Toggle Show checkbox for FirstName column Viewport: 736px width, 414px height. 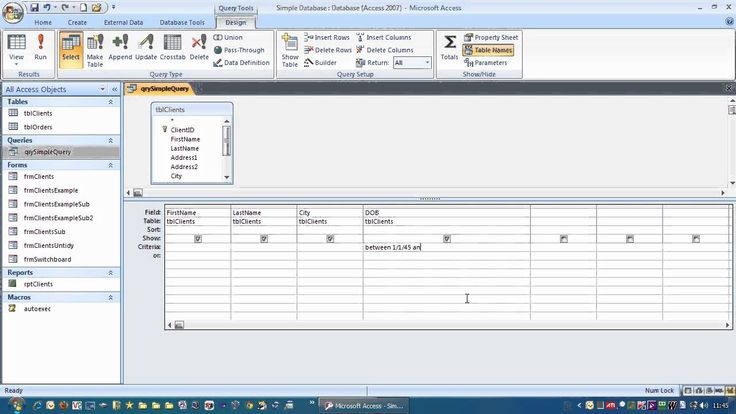(198, 239)
